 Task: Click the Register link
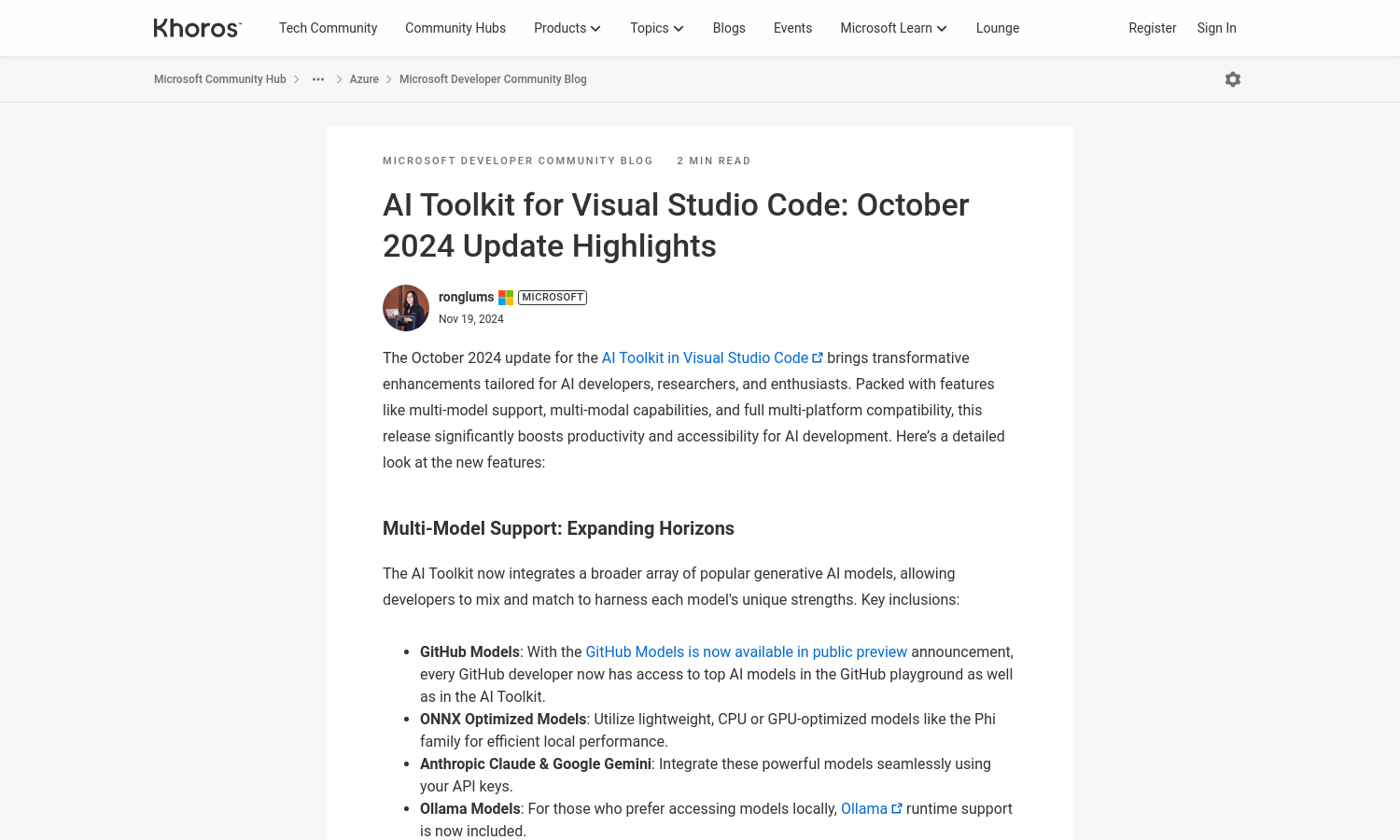(1152, 28)
